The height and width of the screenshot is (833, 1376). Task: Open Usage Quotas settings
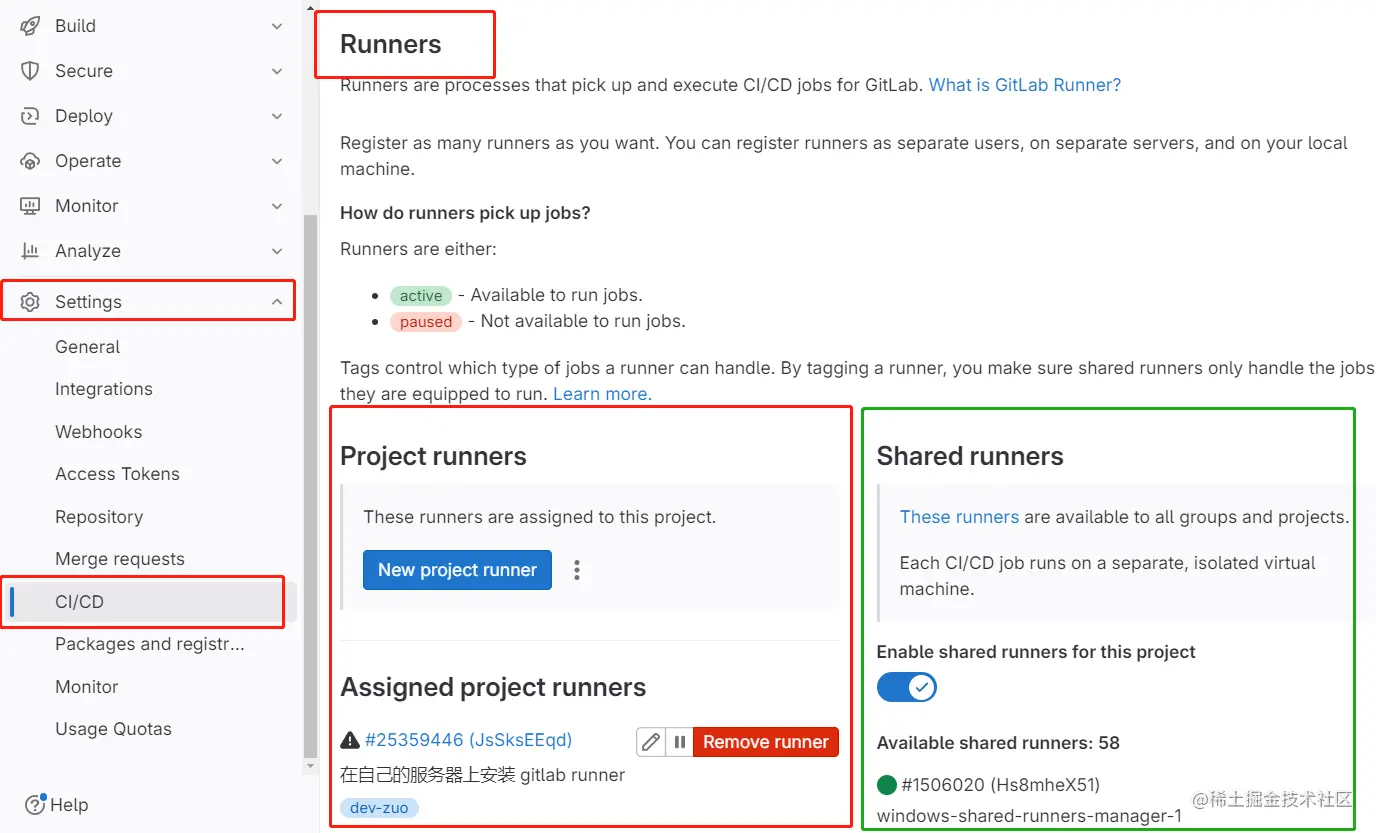click(114, 729)
